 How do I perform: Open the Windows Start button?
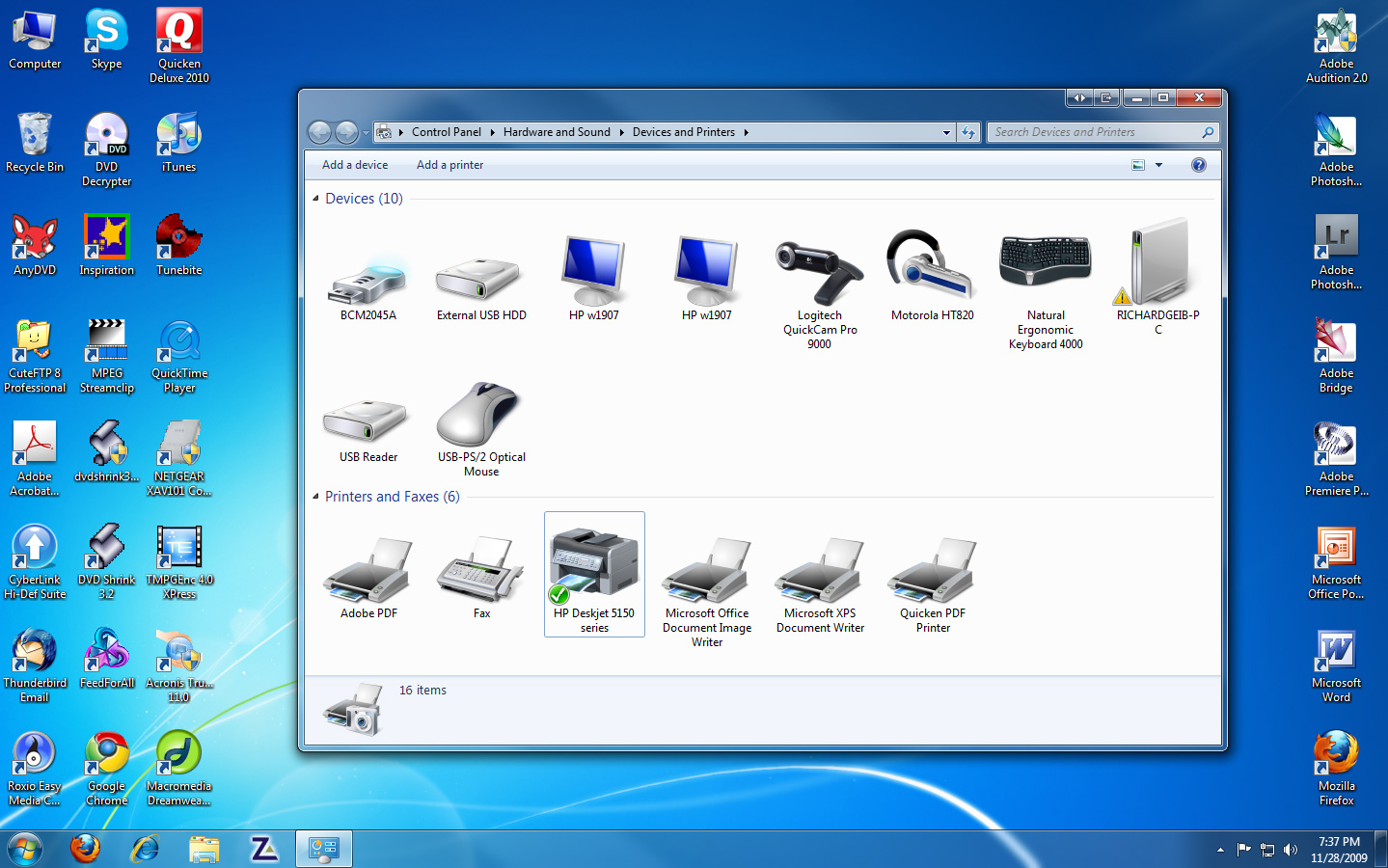pyautogui.click(x=25, y=850)
